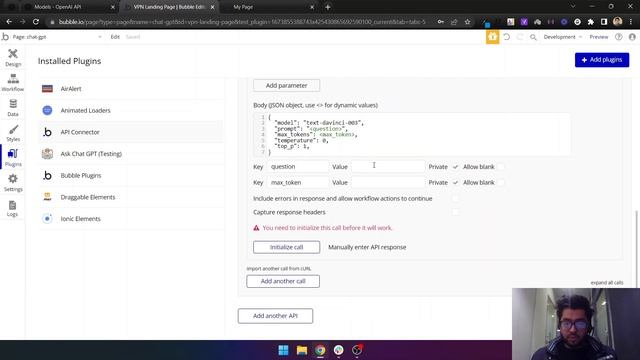Open the user account icon
Screen dimensions: 640x360
[x=632, y=37]
